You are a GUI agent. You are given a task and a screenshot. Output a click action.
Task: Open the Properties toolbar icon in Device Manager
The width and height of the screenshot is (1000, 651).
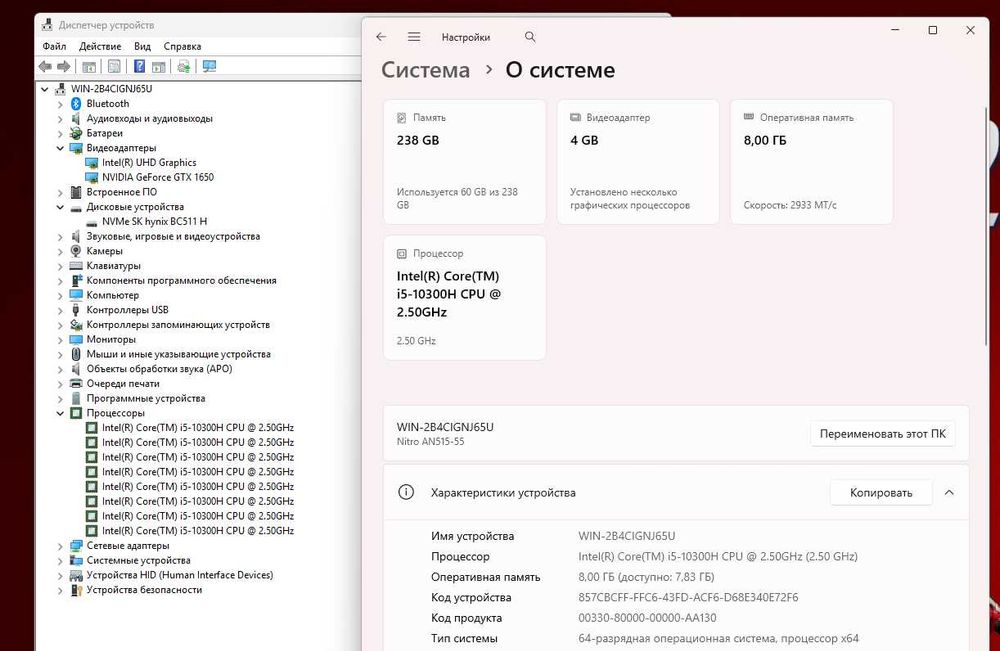click(114, 66)
